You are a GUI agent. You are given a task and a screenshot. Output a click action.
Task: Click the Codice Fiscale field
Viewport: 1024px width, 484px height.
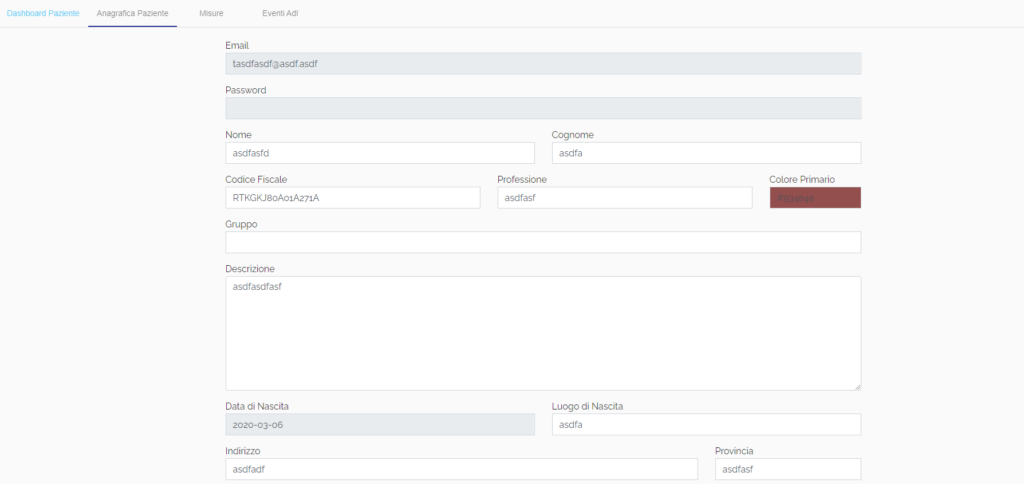pyautogui.click(x=353, y=198)
